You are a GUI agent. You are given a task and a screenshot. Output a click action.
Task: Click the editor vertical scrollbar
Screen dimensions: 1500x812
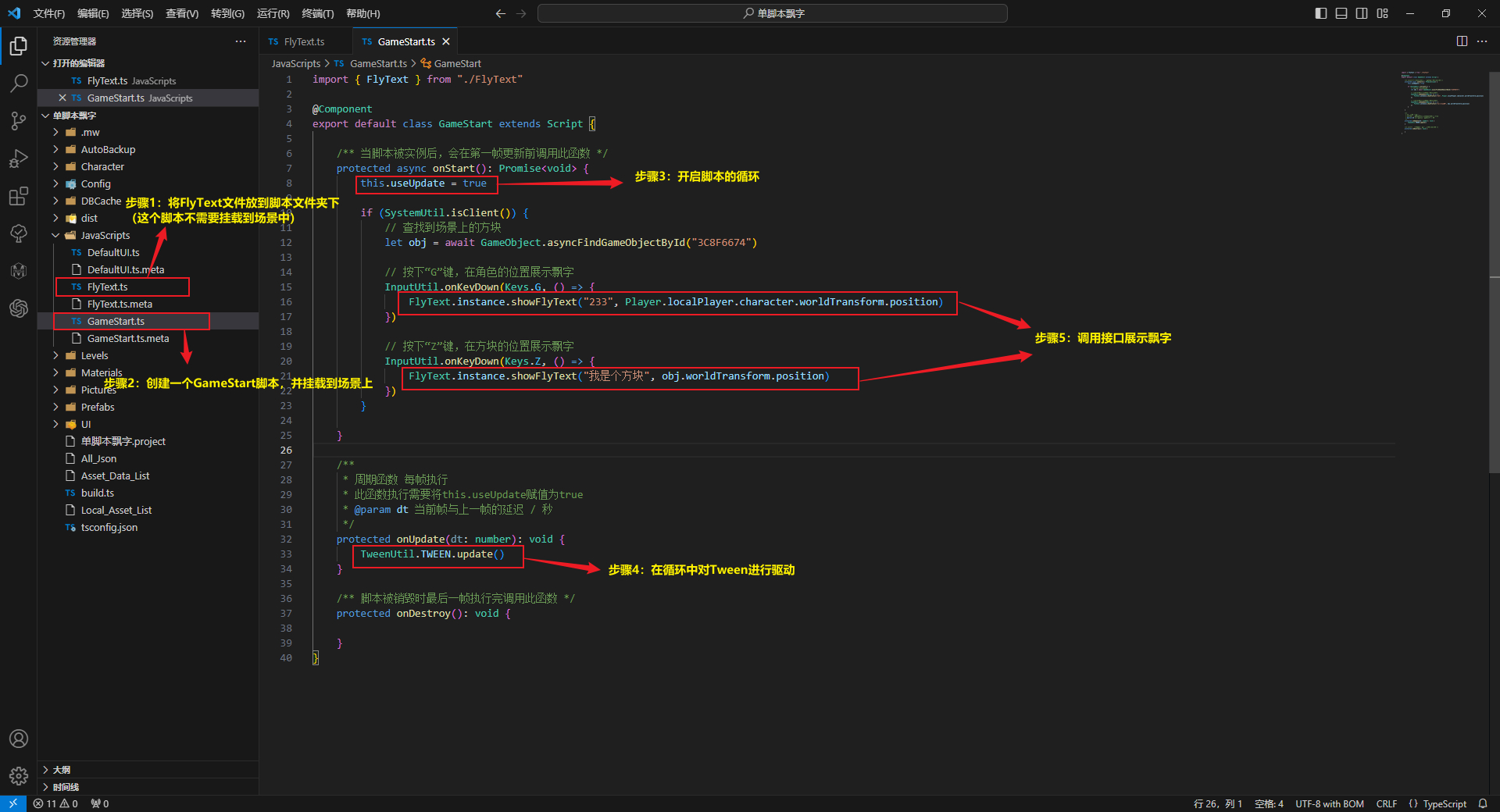pyautogui.click(x=1495, y=273)
